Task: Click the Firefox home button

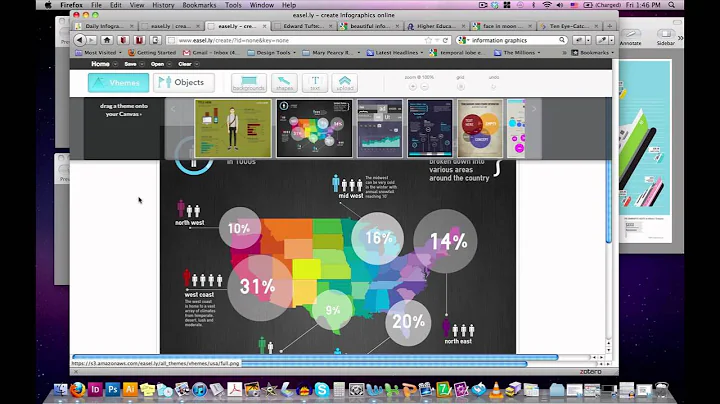Action: click(x=107, y=40)
